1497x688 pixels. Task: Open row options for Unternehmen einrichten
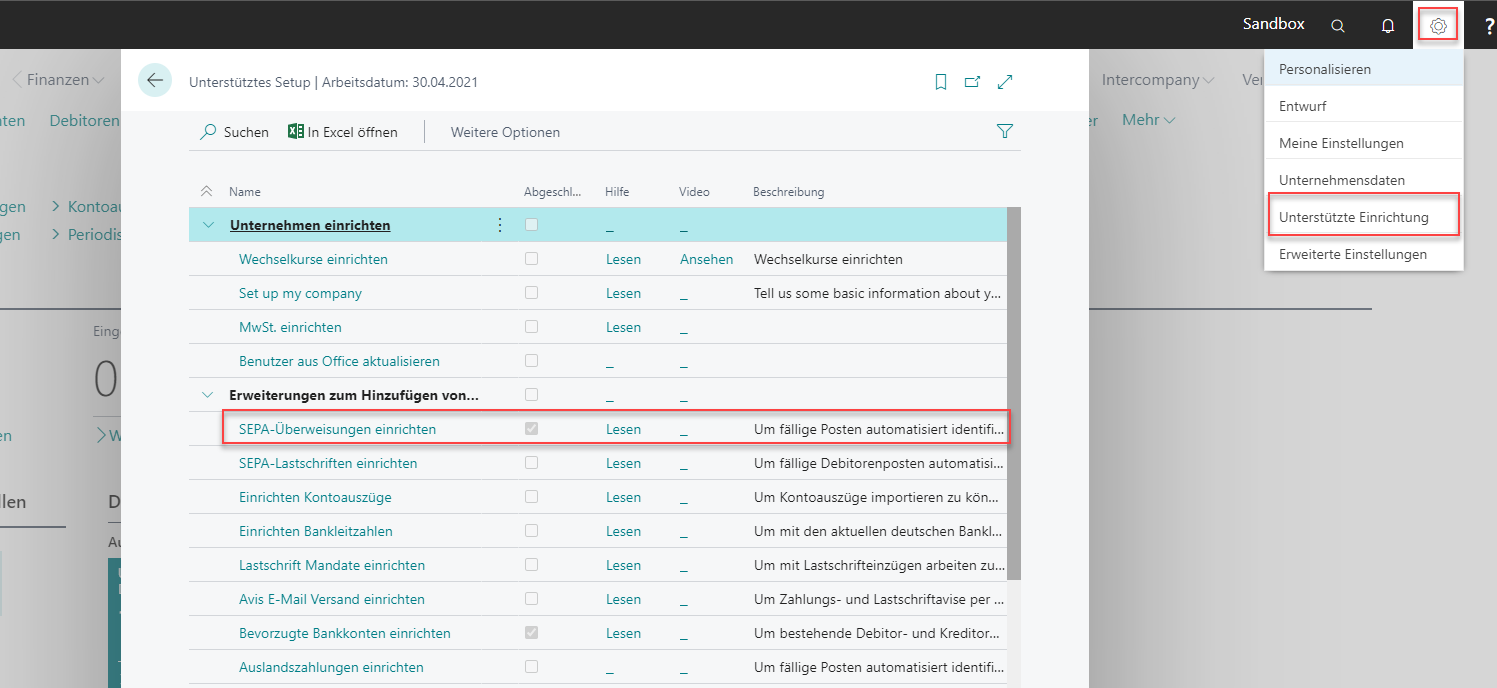point(500,225)
